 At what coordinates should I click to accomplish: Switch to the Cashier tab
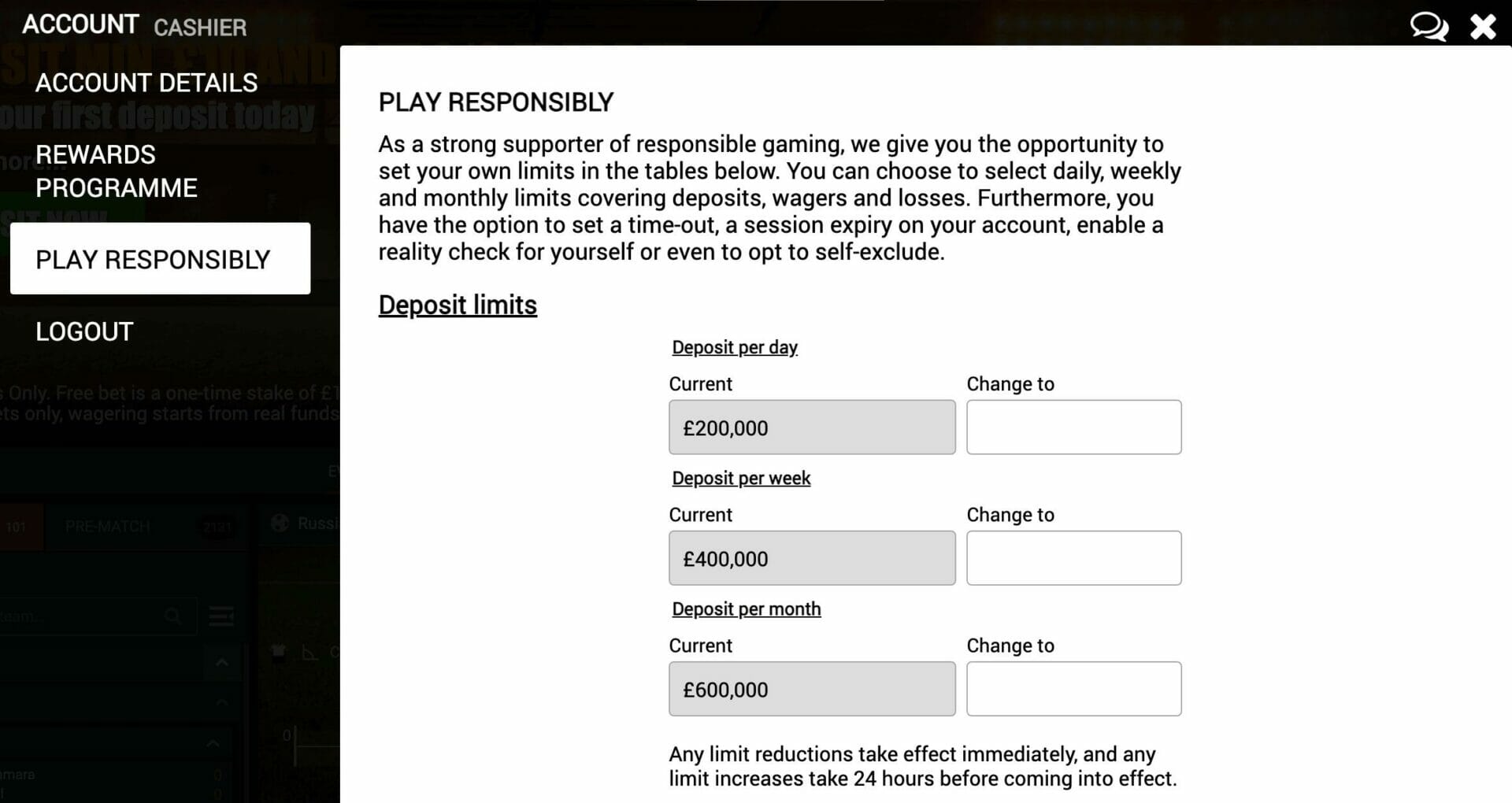[200, 28]
